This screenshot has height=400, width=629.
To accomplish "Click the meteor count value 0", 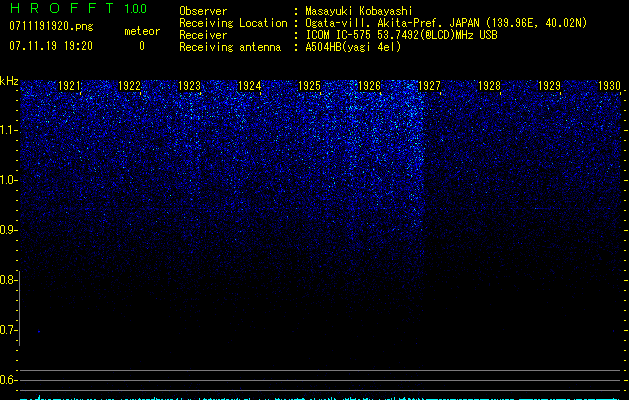I will pos(142,46).
